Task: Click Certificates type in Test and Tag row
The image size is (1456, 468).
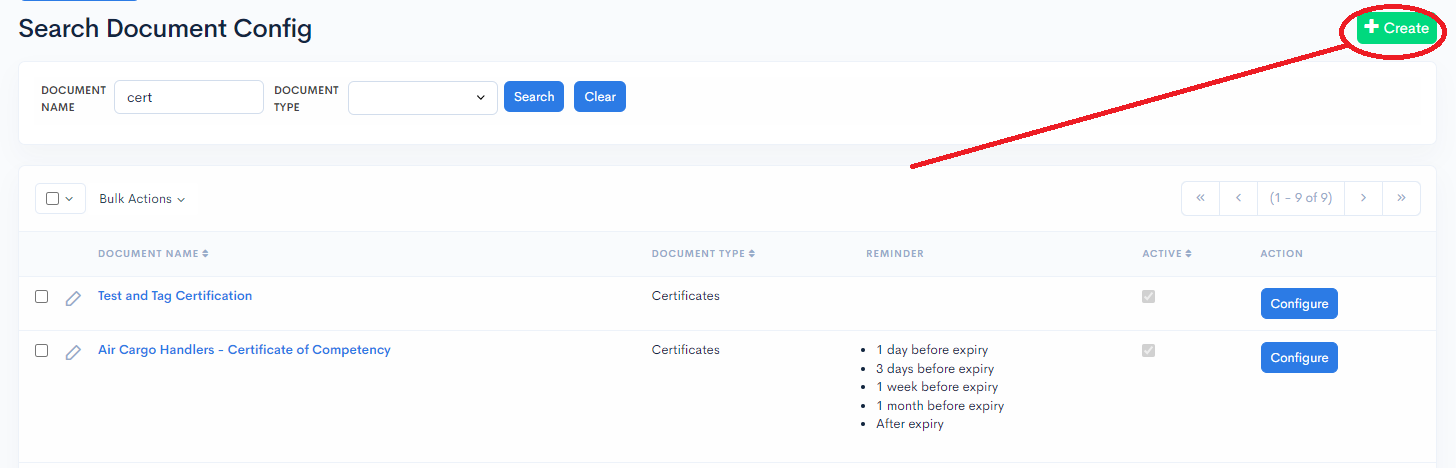Action: coord(686,296)
